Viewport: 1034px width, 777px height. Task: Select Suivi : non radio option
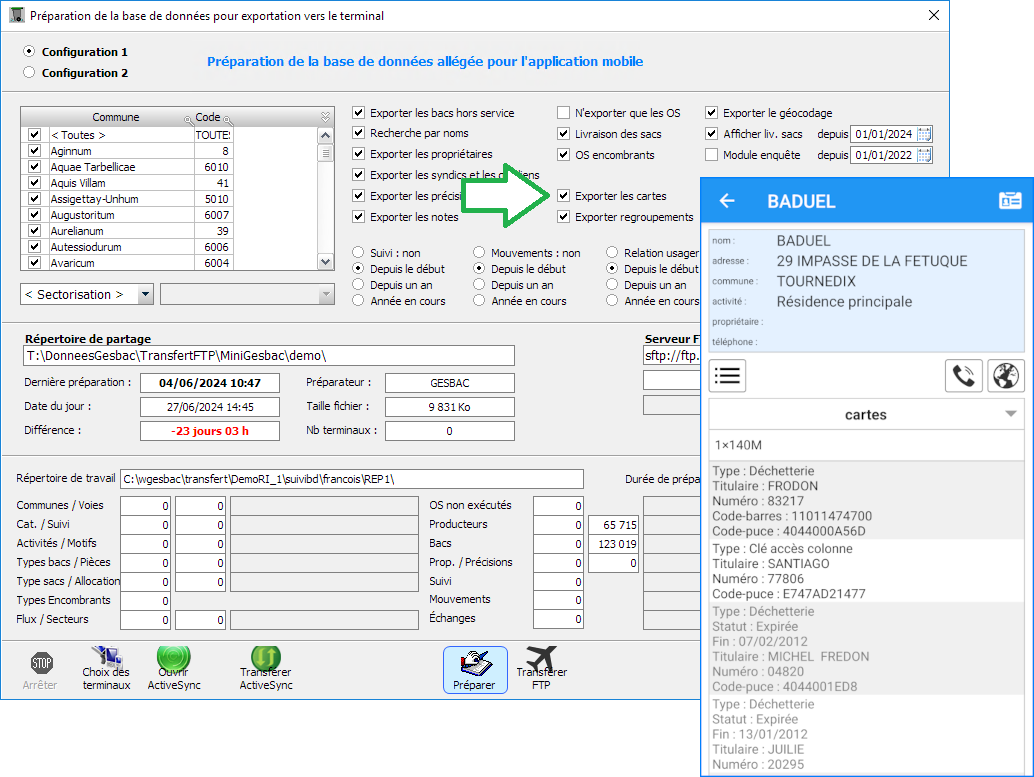click(359, 253)
